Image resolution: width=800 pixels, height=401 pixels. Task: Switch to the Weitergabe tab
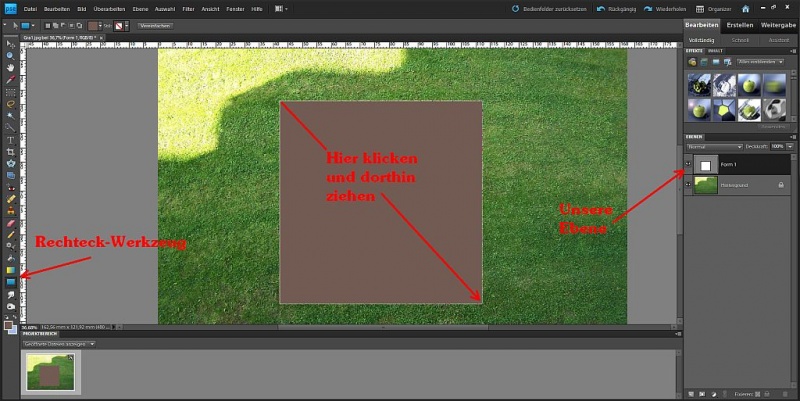tap(779, 24)
